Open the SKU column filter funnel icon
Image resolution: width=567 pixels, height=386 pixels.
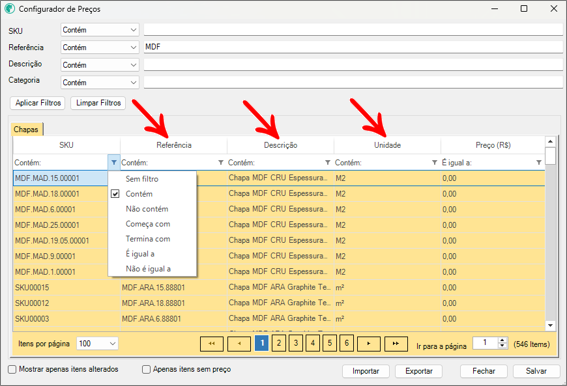pos(114,162)
